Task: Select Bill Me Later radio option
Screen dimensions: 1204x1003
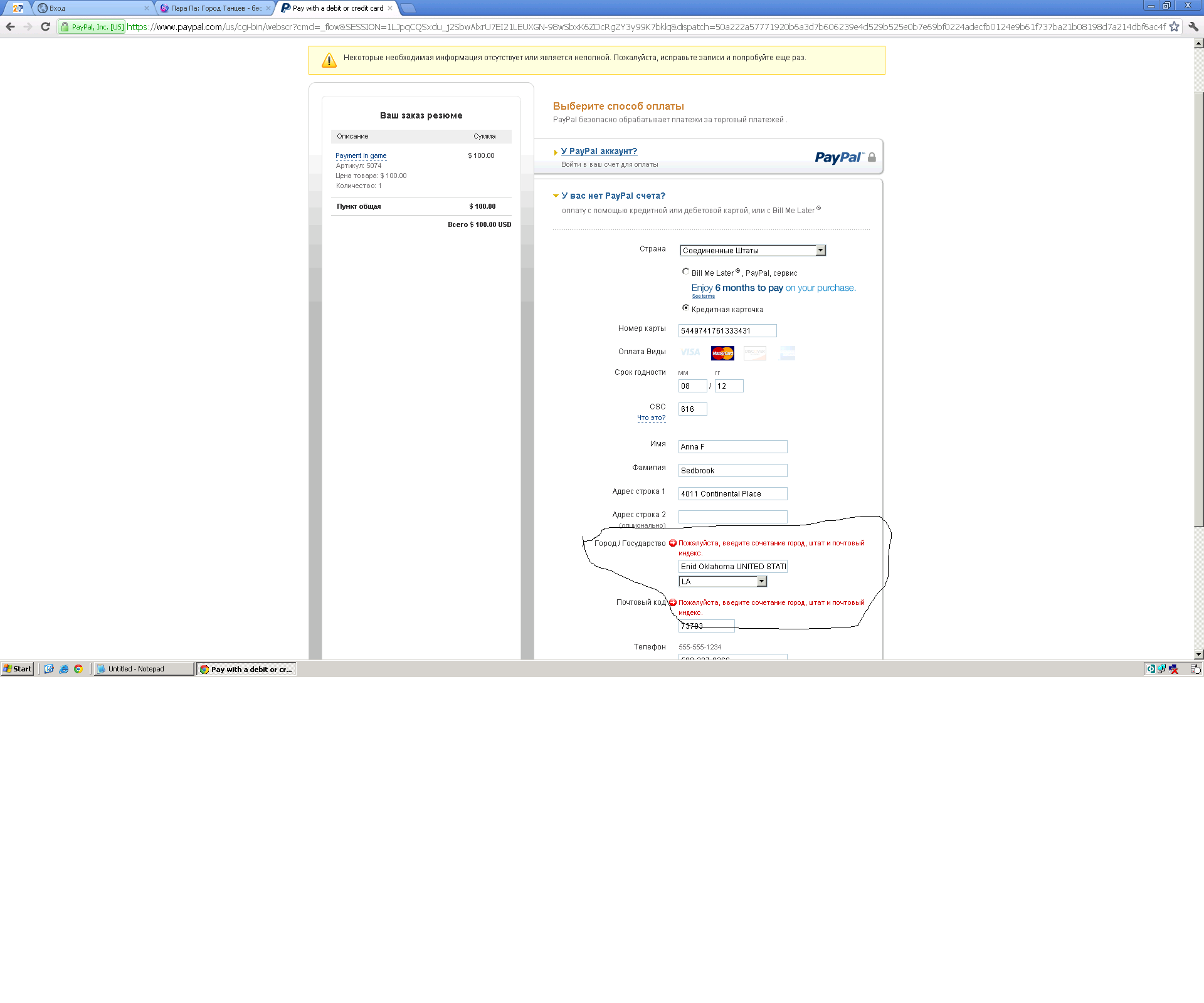Action: coord(685,271)
